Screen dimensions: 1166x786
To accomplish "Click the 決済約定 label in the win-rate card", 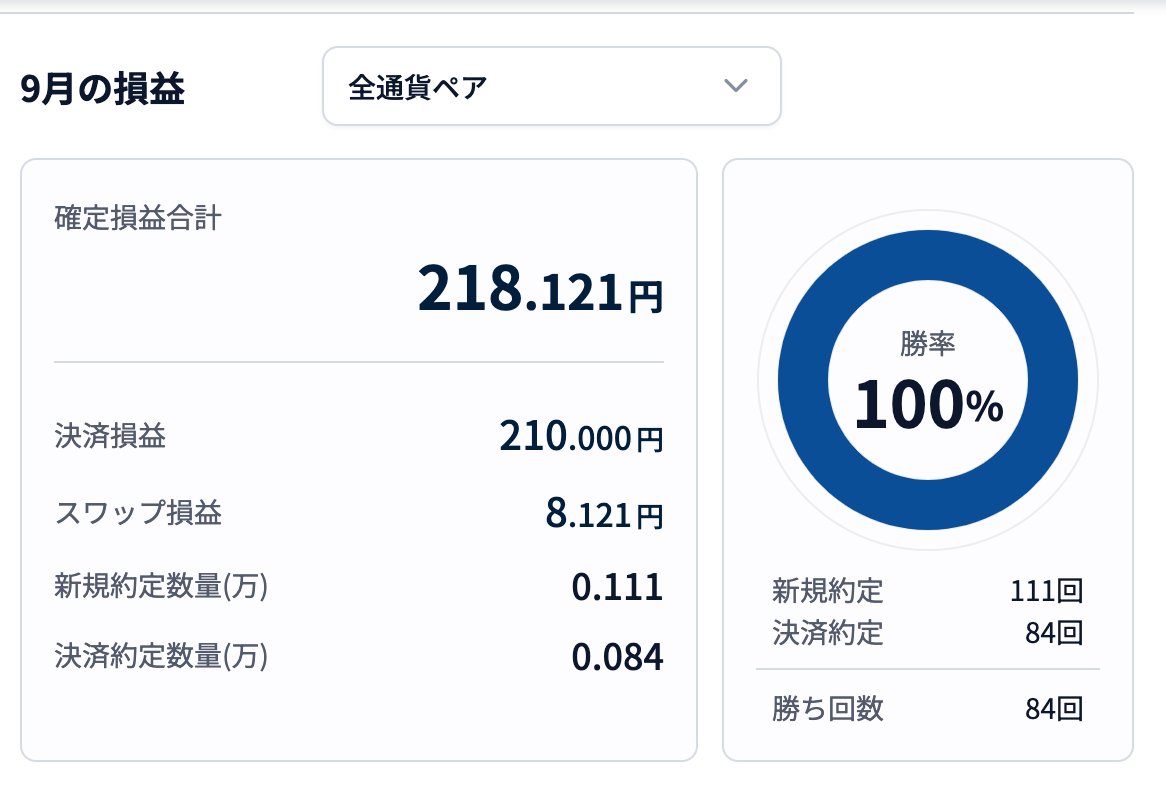I will click(828, 633).
